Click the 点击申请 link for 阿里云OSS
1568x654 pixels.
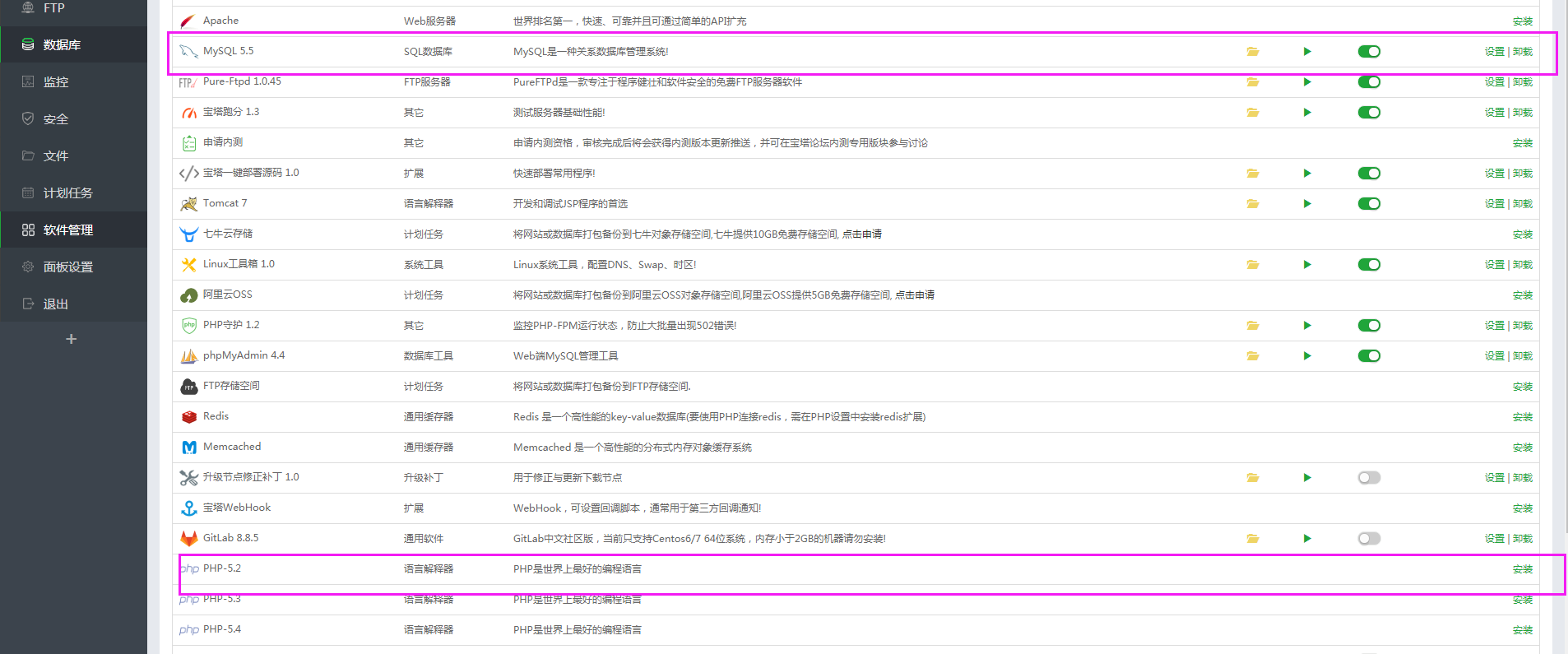915,295
